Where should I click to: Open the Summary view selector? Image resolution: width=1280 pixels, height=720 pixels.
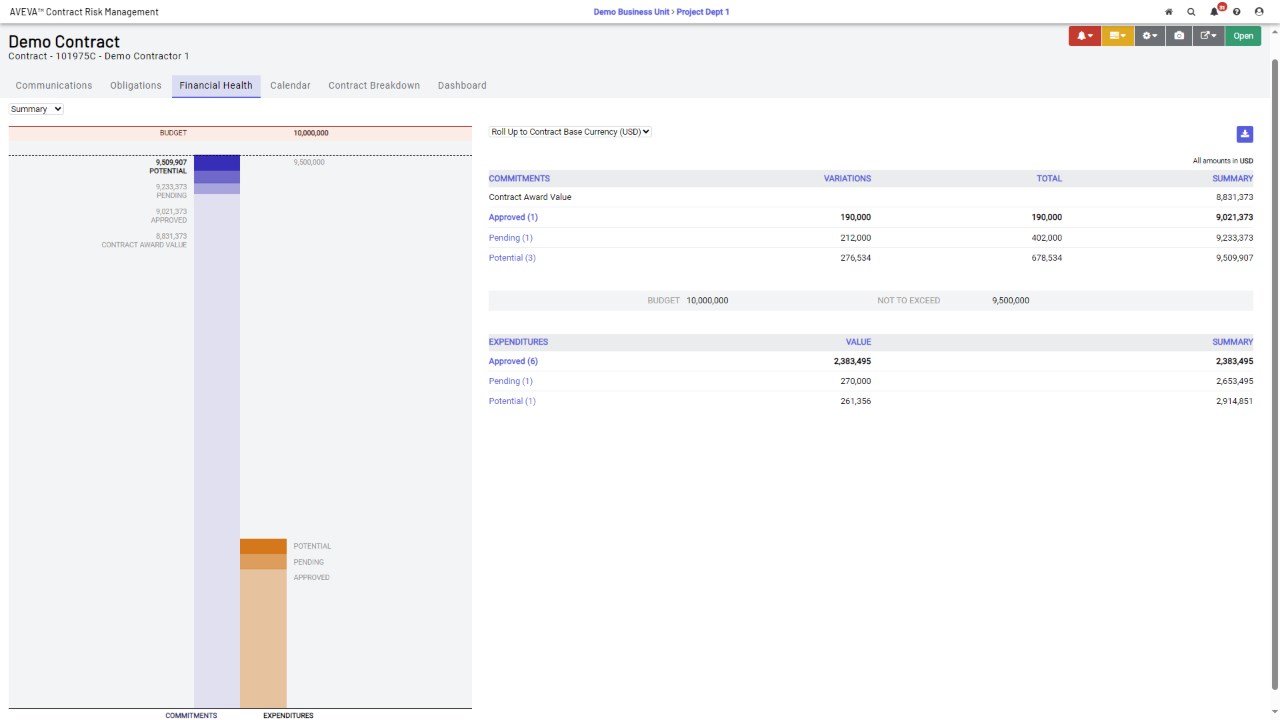pos(36,109)
